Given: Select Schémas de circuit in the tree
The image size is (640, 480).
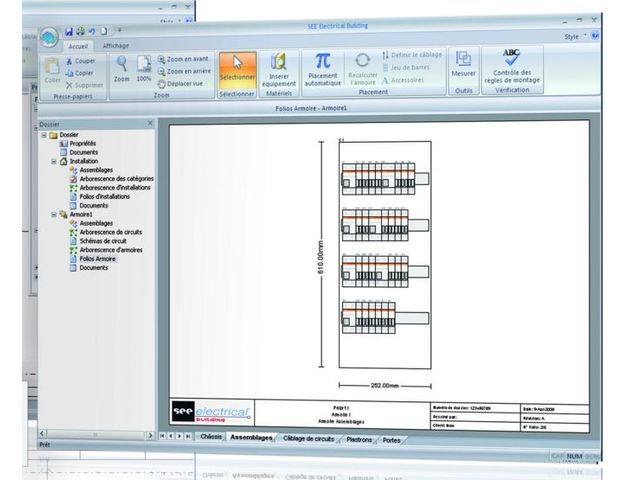Looking at the screenshot, I should [104, 241].
